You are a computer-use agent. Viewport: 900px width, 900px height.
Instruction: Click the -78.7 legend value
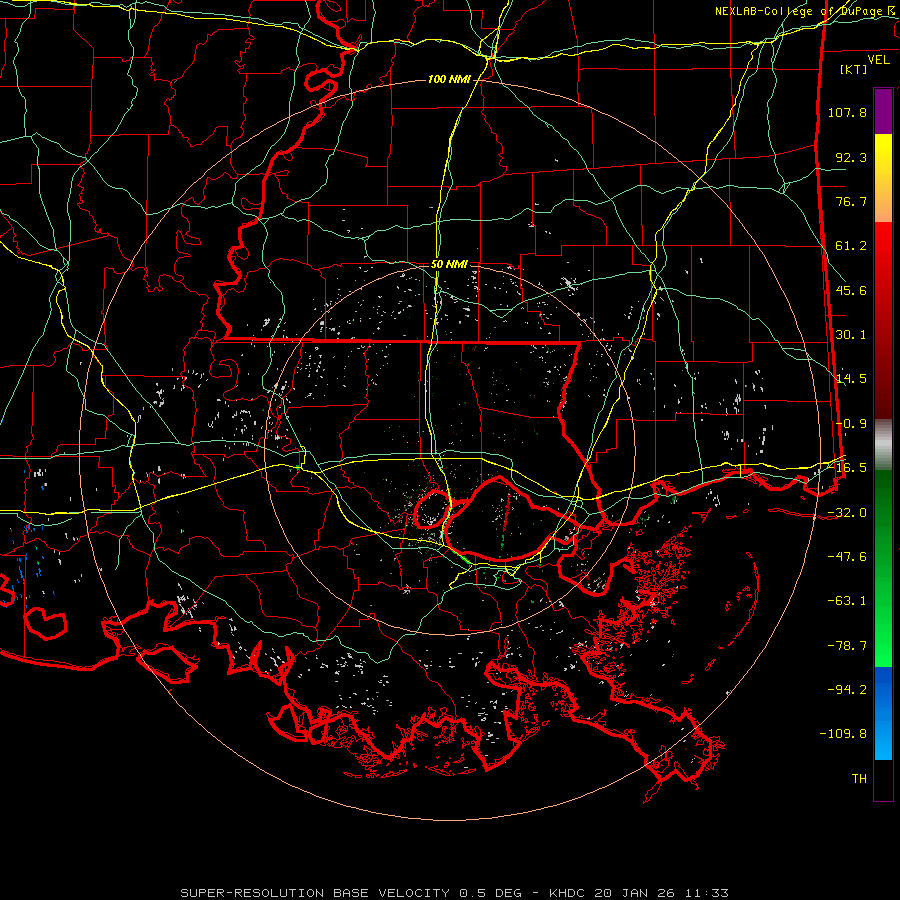tap(847, 646)
